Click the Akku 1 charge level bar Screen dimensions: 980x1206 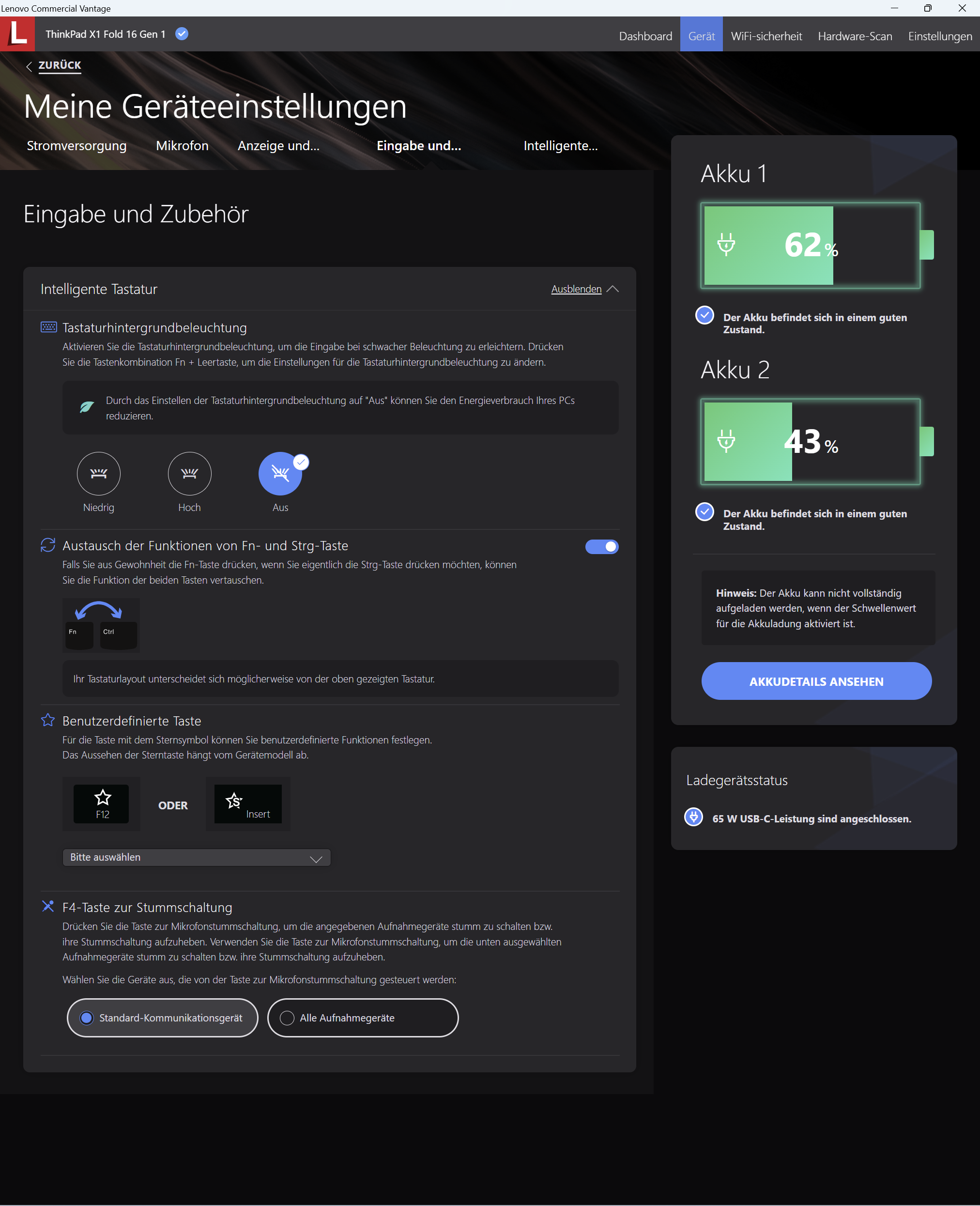[810, 245]
